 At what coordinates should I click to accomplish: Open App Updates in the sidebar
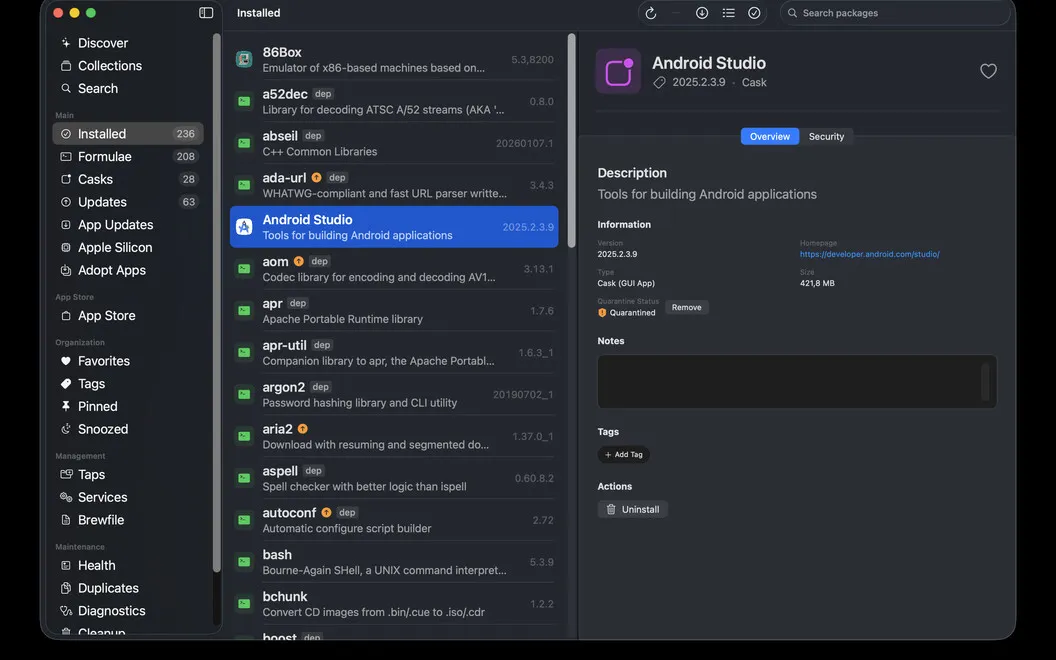click(x=128, y=225)
